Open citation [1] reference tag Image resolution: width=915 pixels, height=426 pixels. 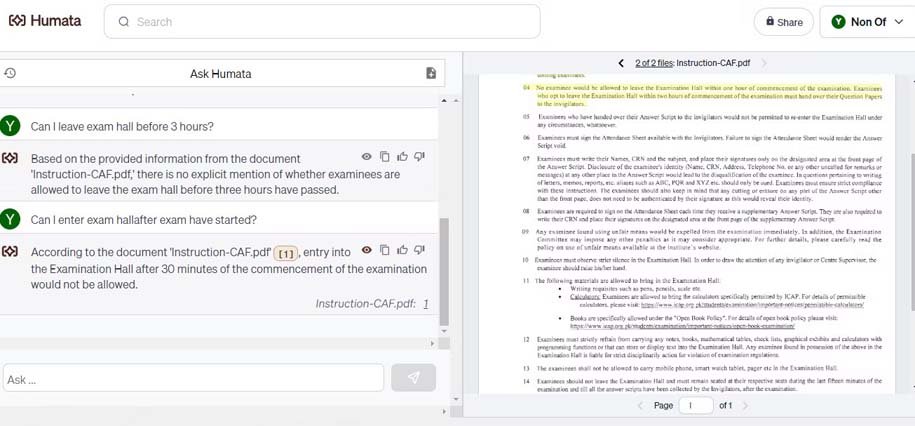(x=286, y=253)
